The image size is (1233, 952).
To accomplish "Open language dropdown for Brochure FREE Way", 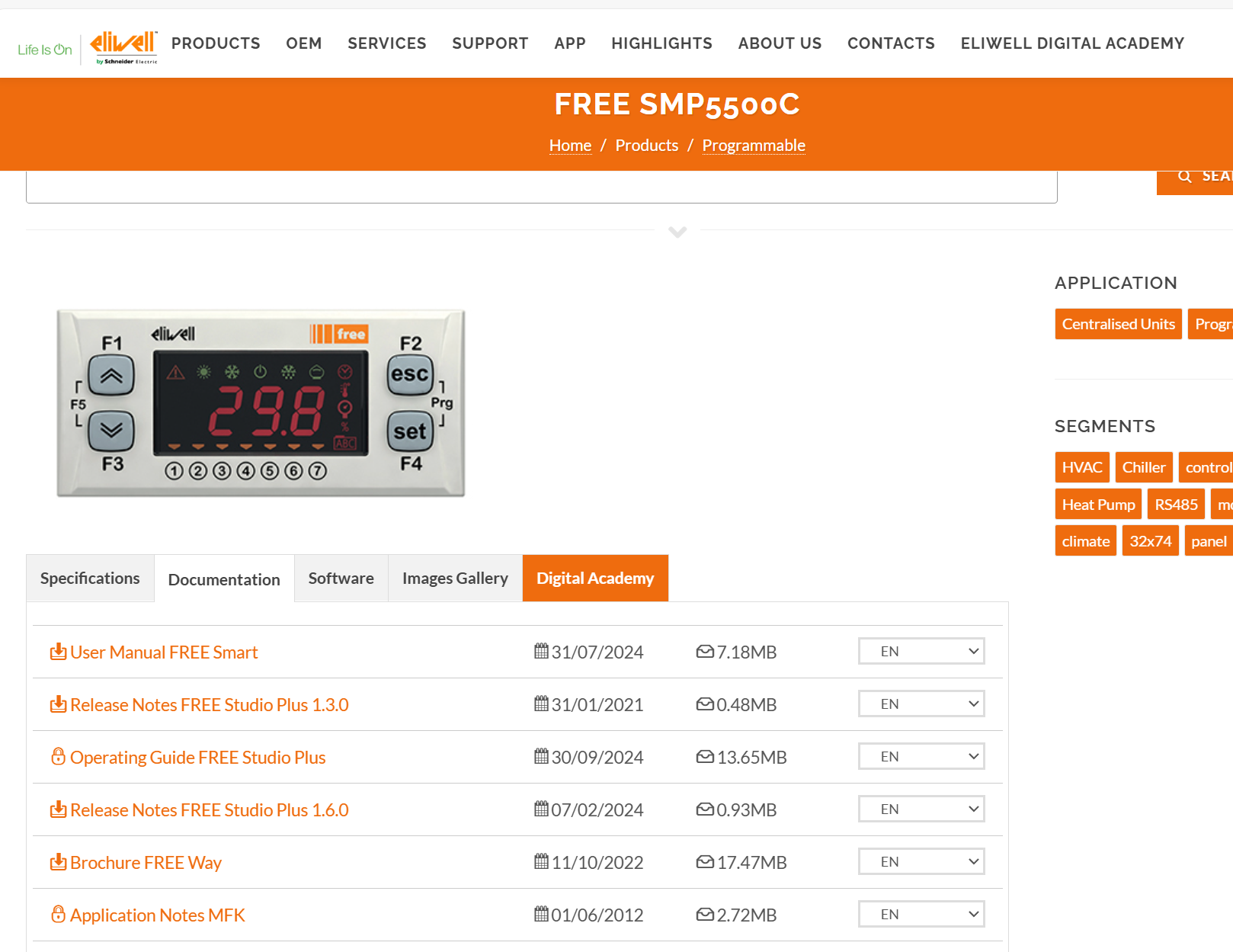I will pyautogui.click(x=921, y=861).
